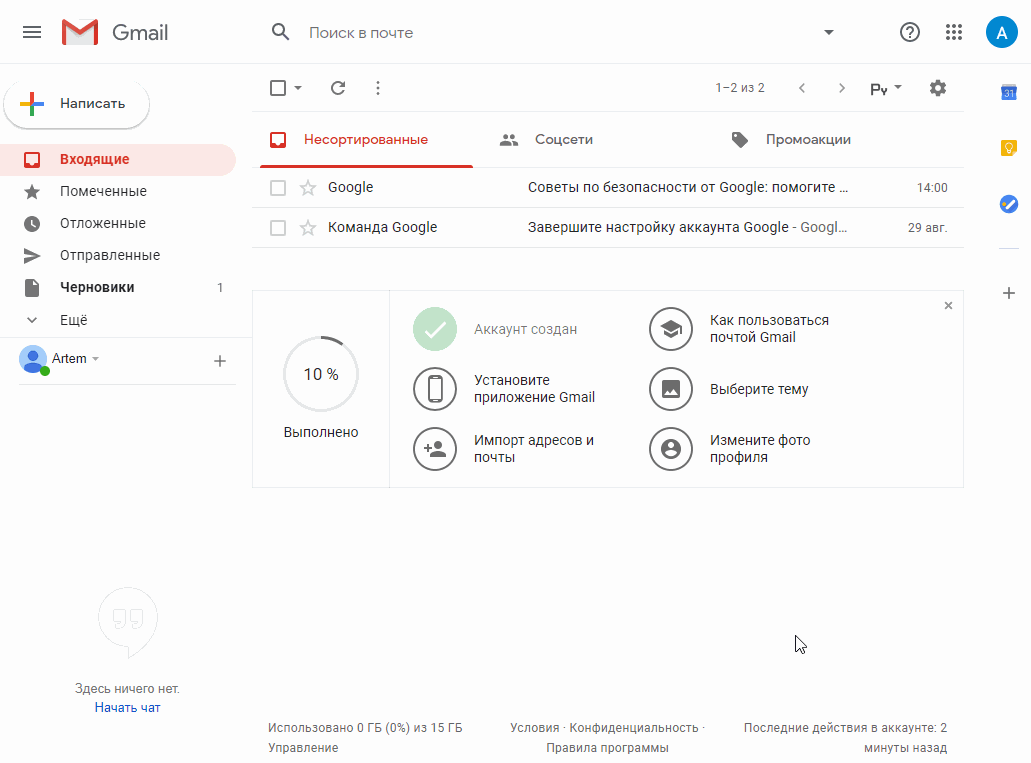1031x763 pixels.
Task: Go to newer messages arrow
Action: point(802,88)
